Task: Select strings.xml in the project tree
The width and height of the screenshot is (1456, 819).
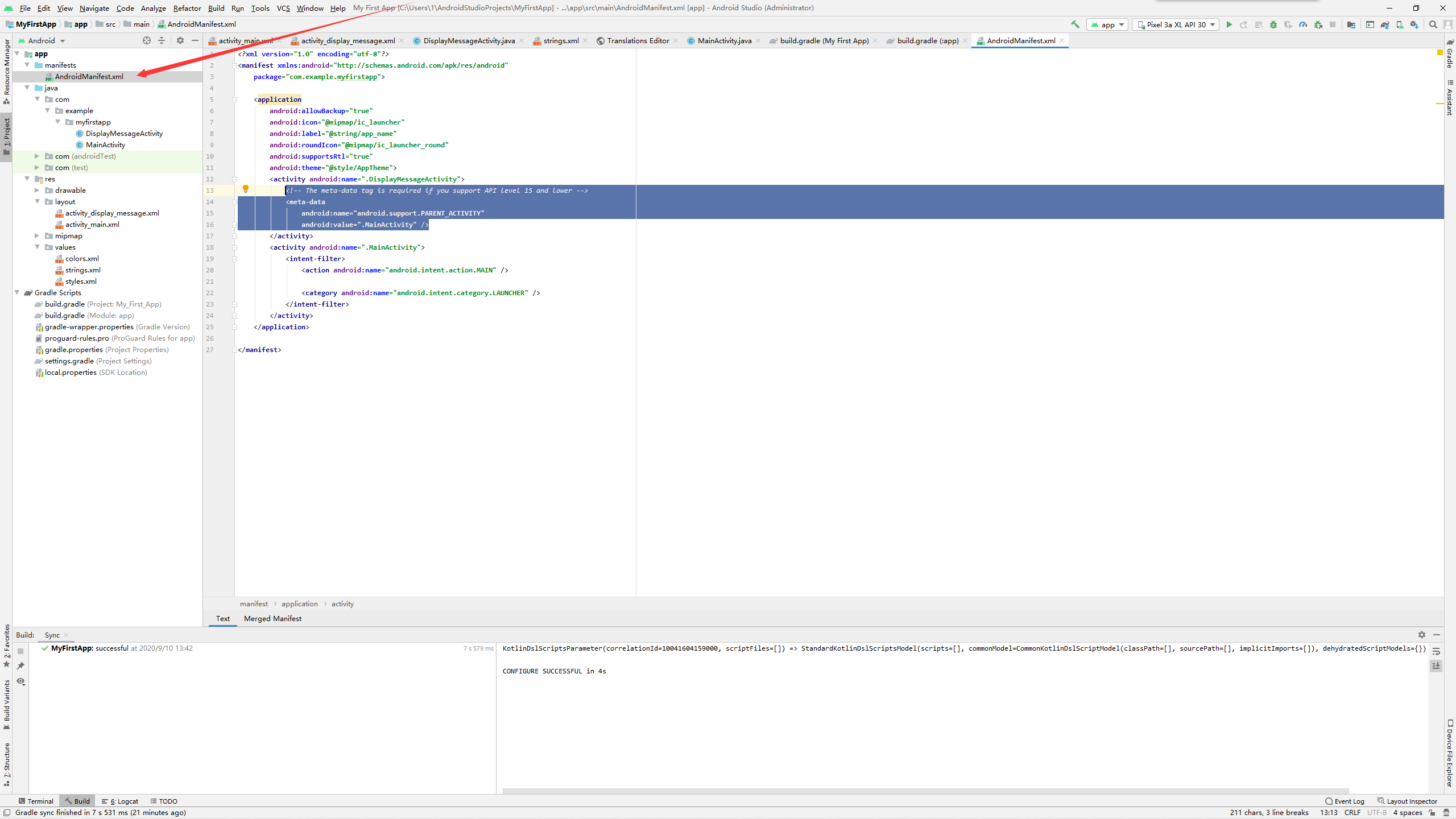Action: [x=82, y=270]
